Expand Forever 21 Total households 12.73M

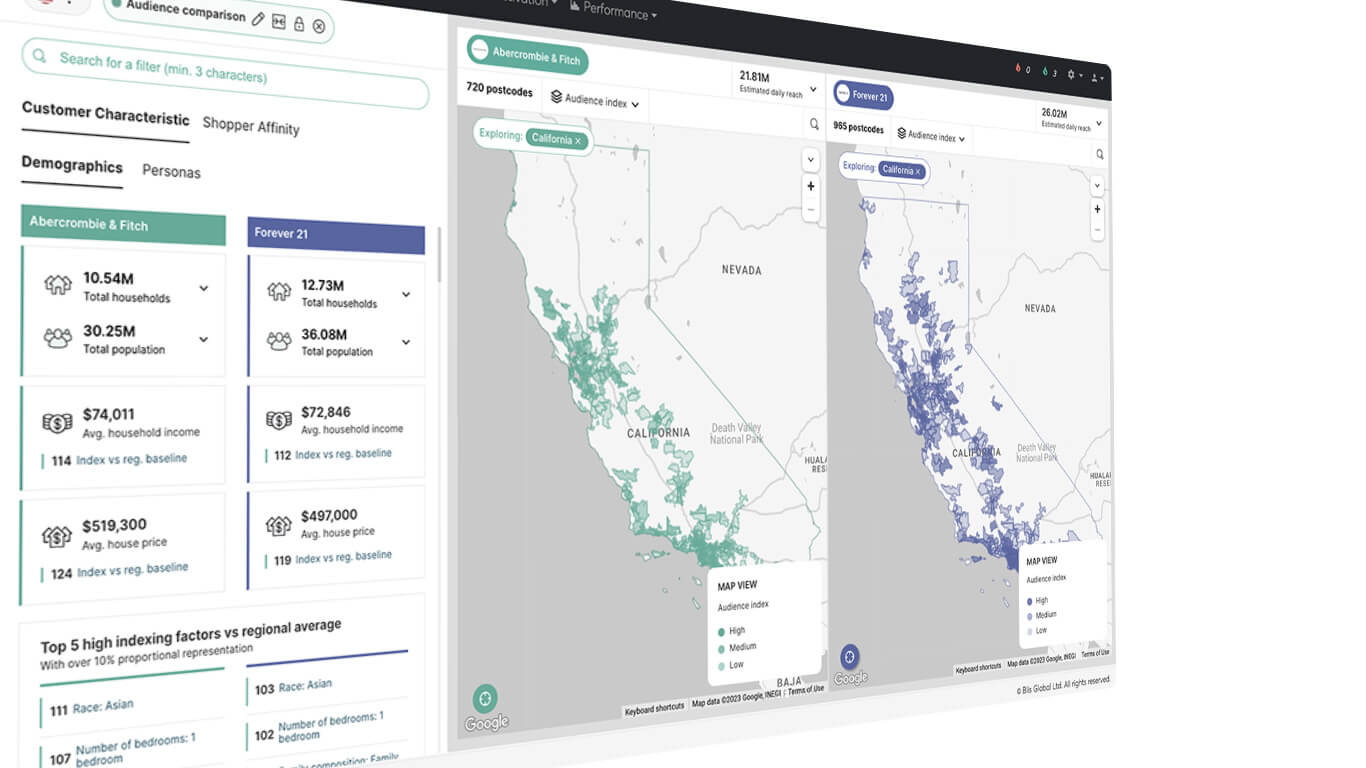click(x=406, y=294)
